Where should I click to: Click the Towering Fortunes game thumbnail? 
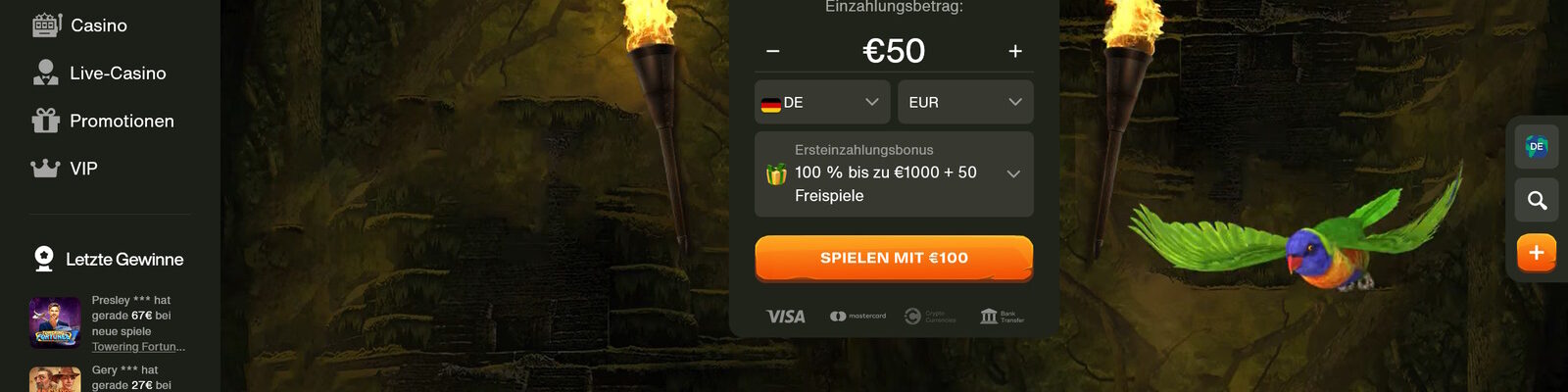[55, 322]
